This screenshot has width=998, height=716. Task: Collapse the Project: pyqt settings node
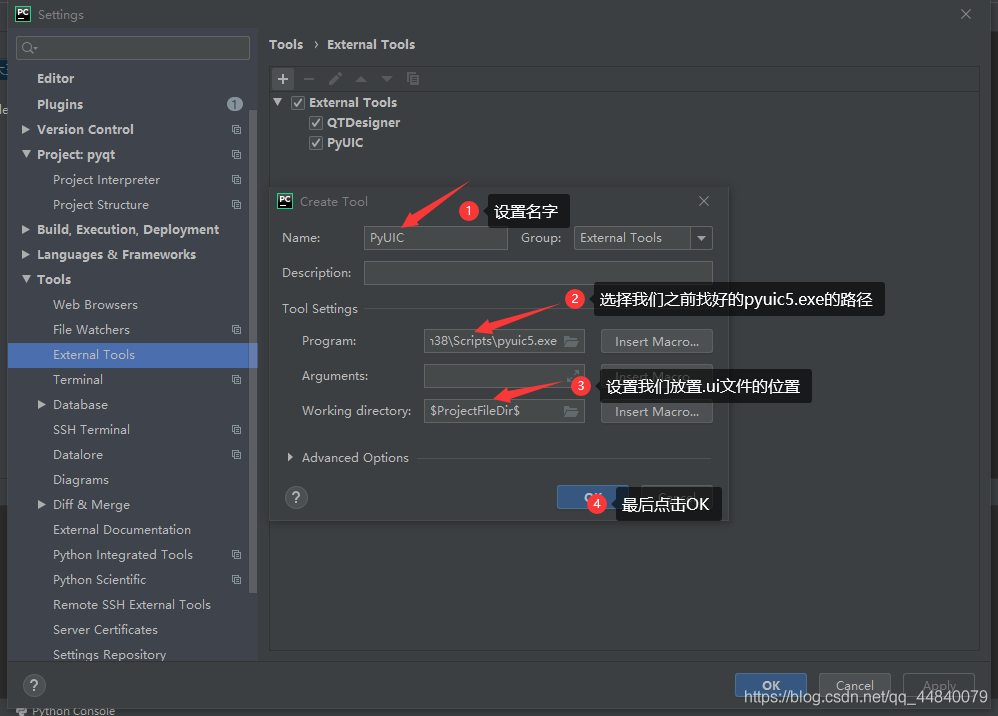point(26,155)
